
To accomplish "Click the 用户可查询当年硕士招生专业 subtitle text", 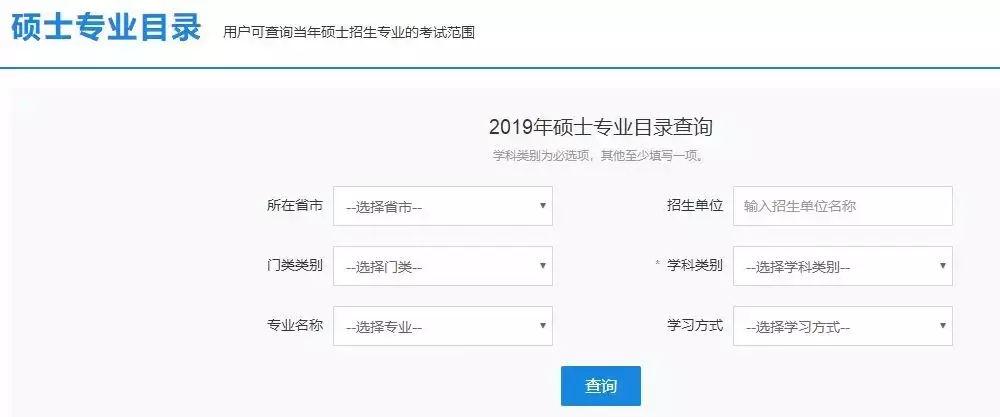I will tap(349, 32).
